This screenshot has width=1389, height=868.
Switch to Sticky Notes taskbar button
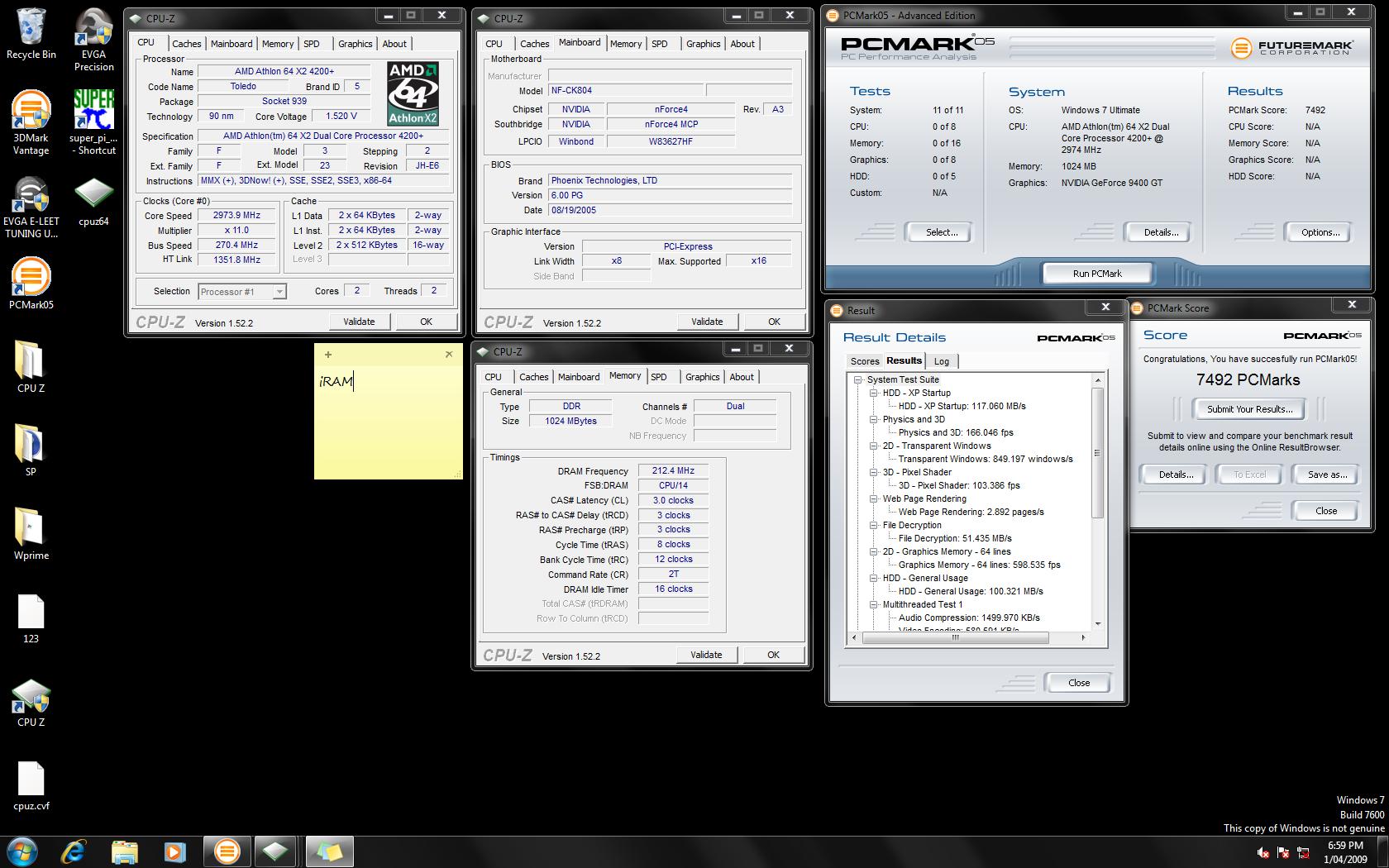329,851
